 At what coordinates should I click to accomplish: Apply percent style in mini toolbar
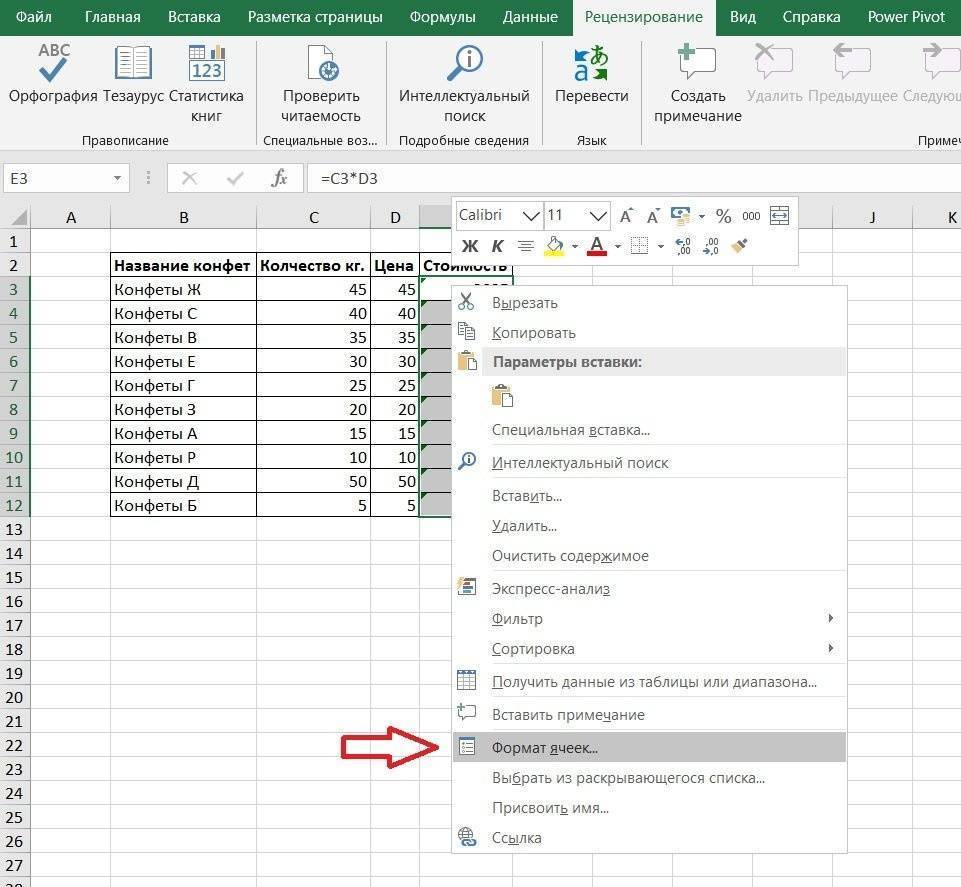[723, 216]
